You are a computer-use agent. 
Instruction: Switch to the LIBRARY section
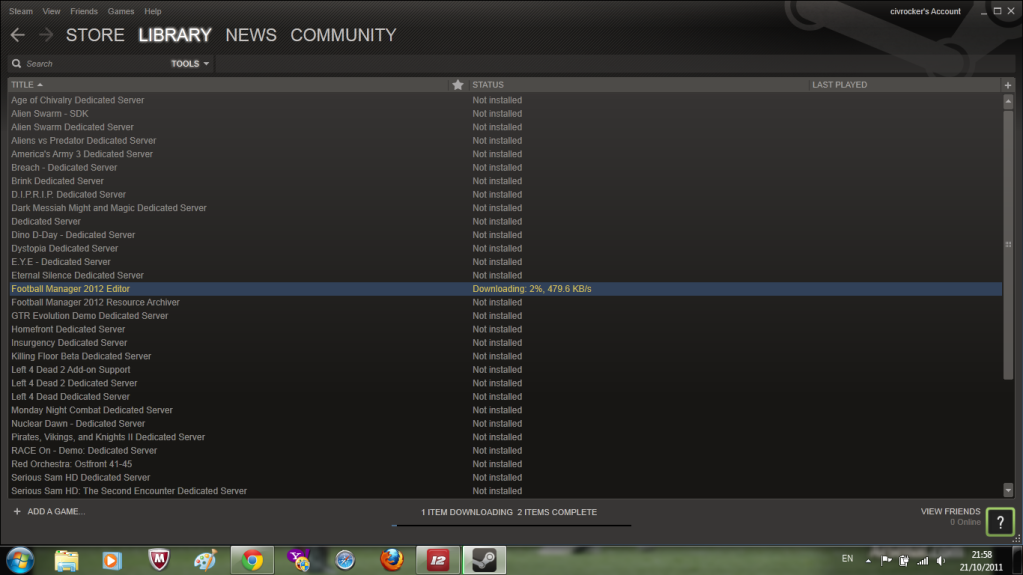tap(175, 35)
